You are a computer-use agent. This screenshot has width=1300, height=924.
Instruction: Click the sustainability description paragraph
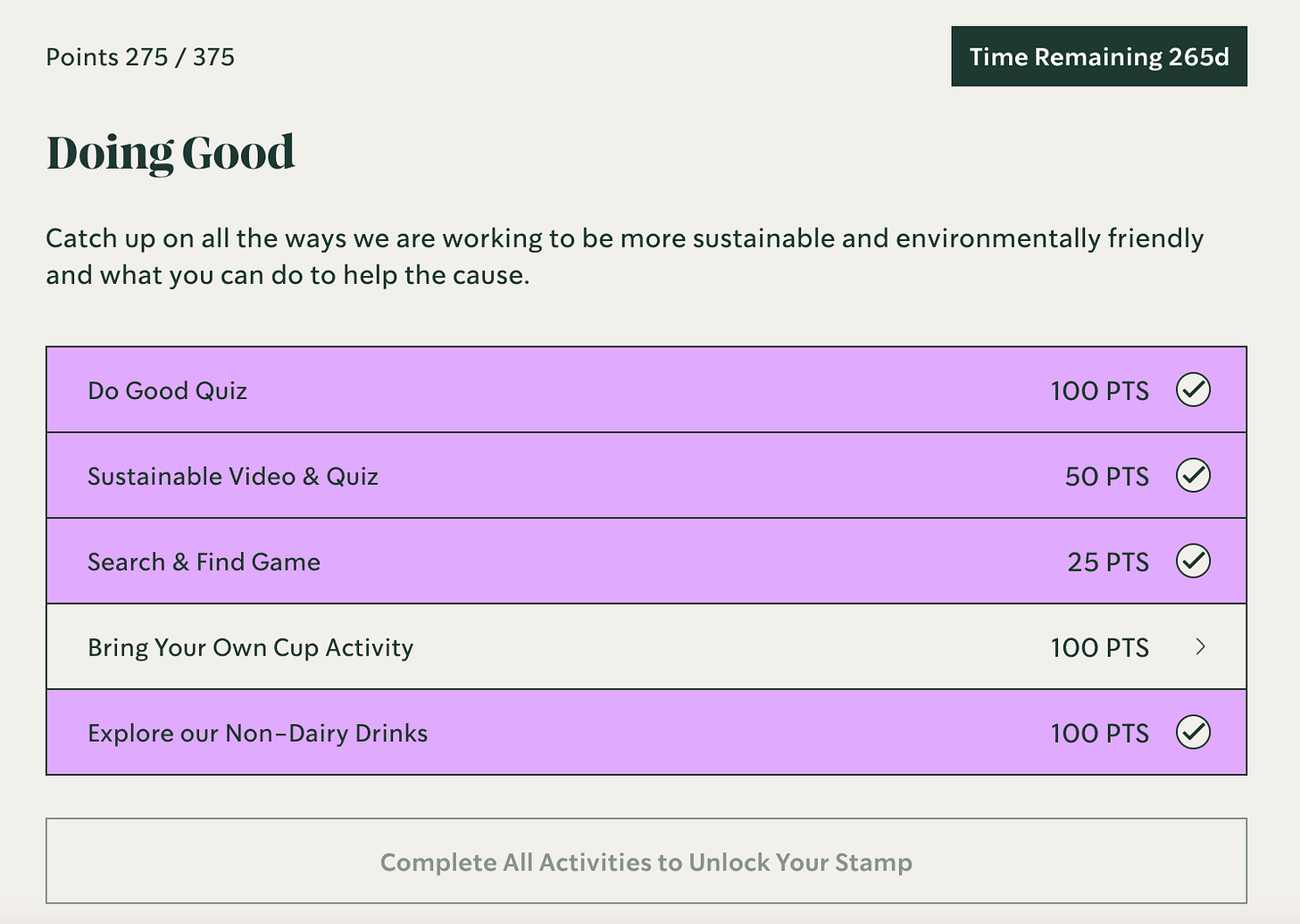[x=625, y=257]
